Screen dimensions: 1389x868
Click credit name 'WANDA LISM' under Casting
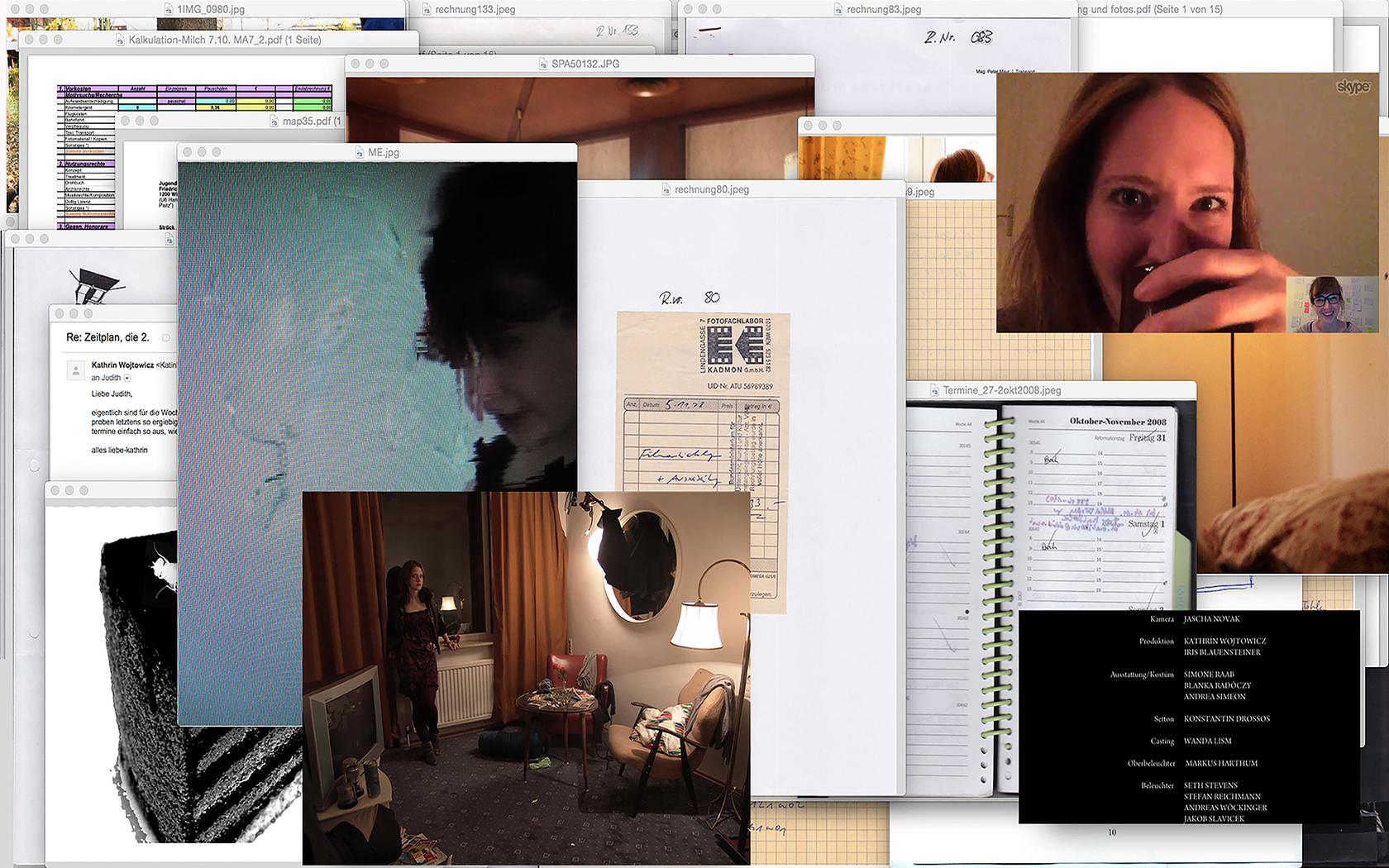pos(1207,742)
